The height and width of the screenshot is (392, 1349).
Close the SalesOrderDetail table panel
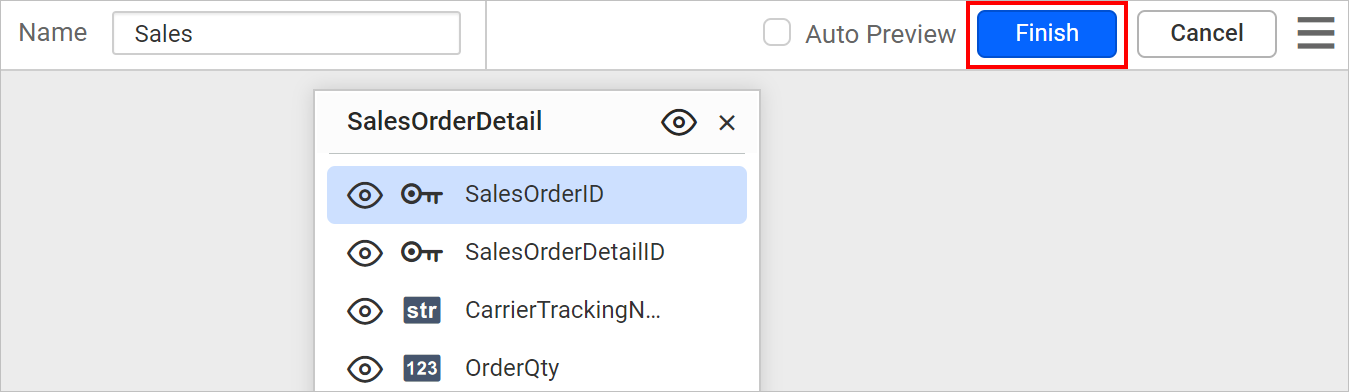pyautogui.click(x=727, y=123)
